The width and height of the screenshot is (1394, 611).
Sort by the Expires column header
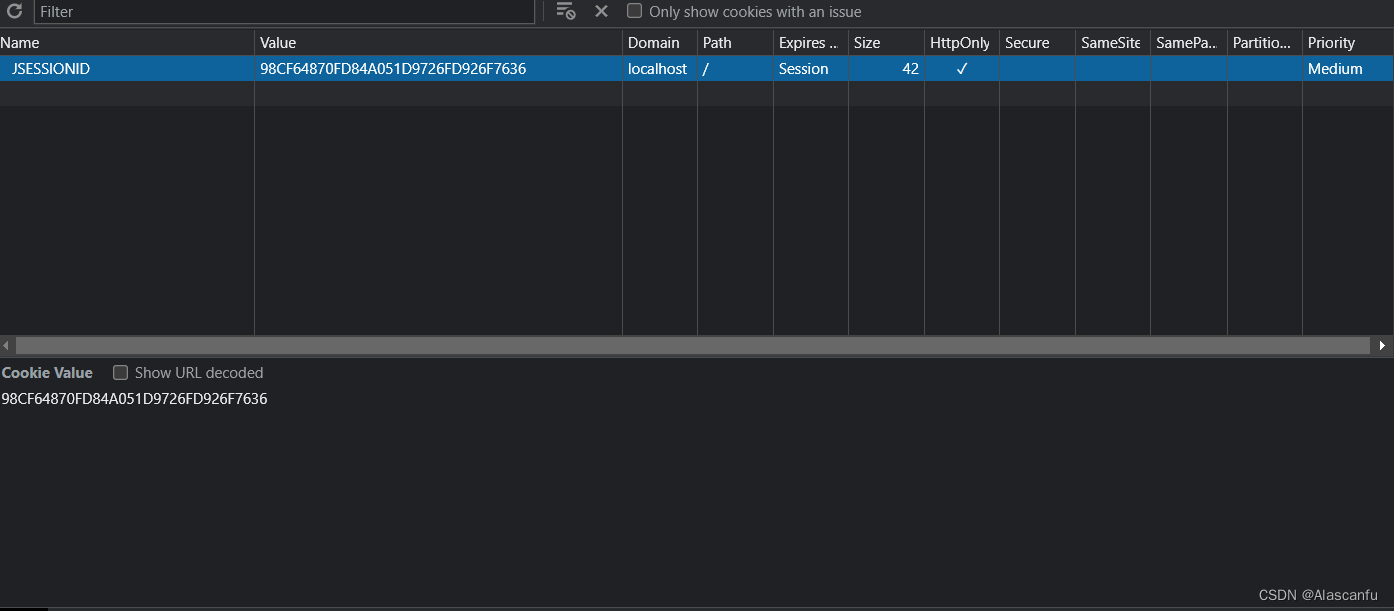click(811, 43)
